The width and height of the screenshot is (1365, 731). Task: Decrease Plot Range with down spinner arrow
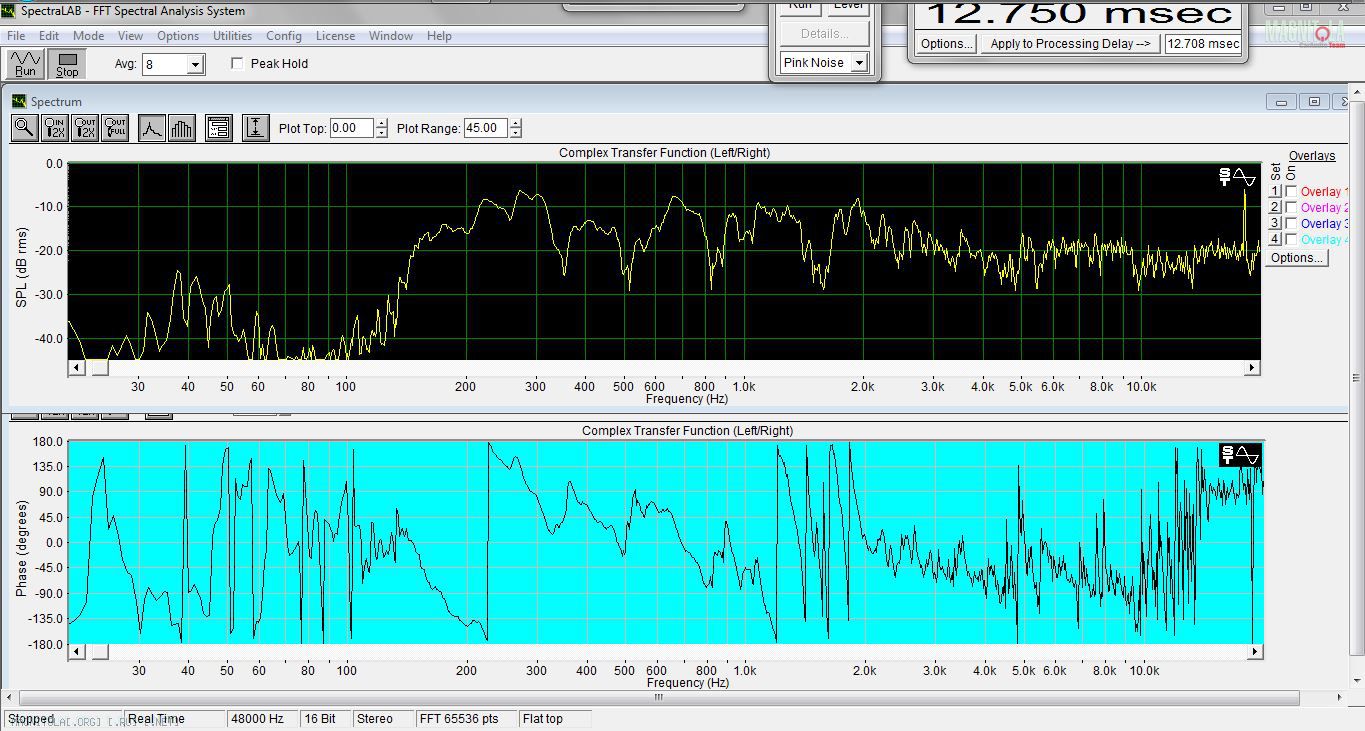click(515, 133)
